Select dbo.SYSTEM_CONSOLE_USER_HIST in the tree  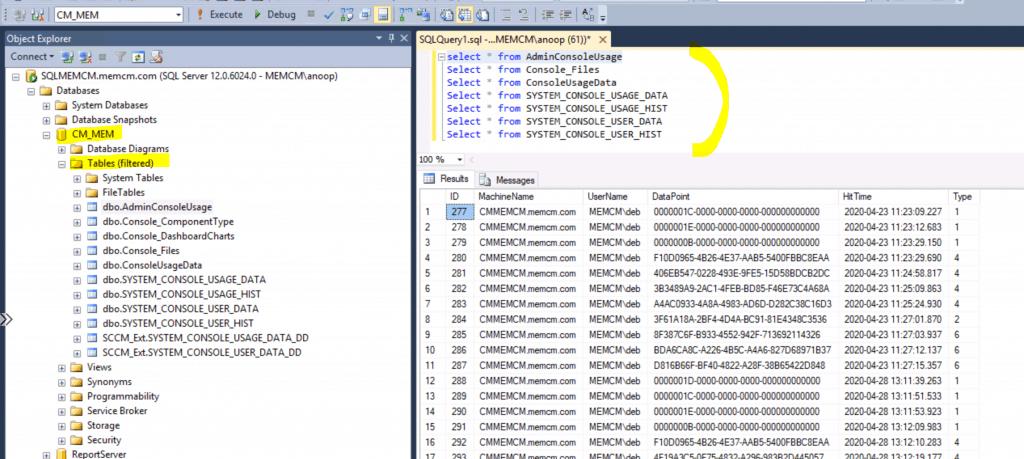click(x=178, y=323)
